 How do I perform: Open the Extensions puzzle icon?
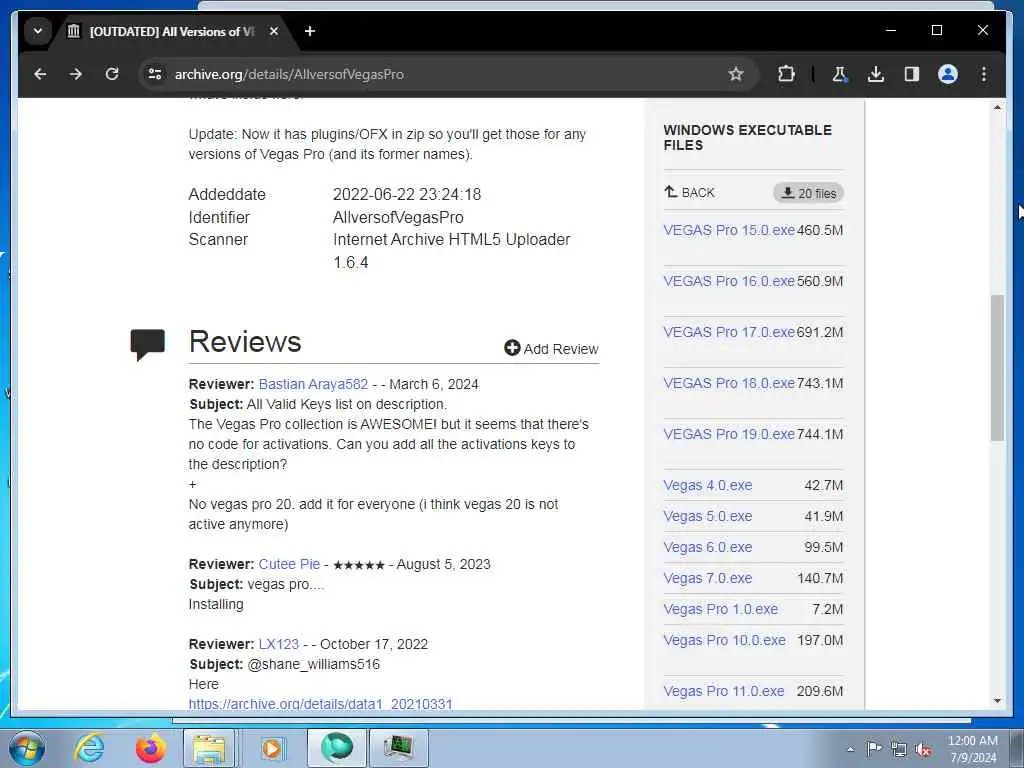[786, 74]
